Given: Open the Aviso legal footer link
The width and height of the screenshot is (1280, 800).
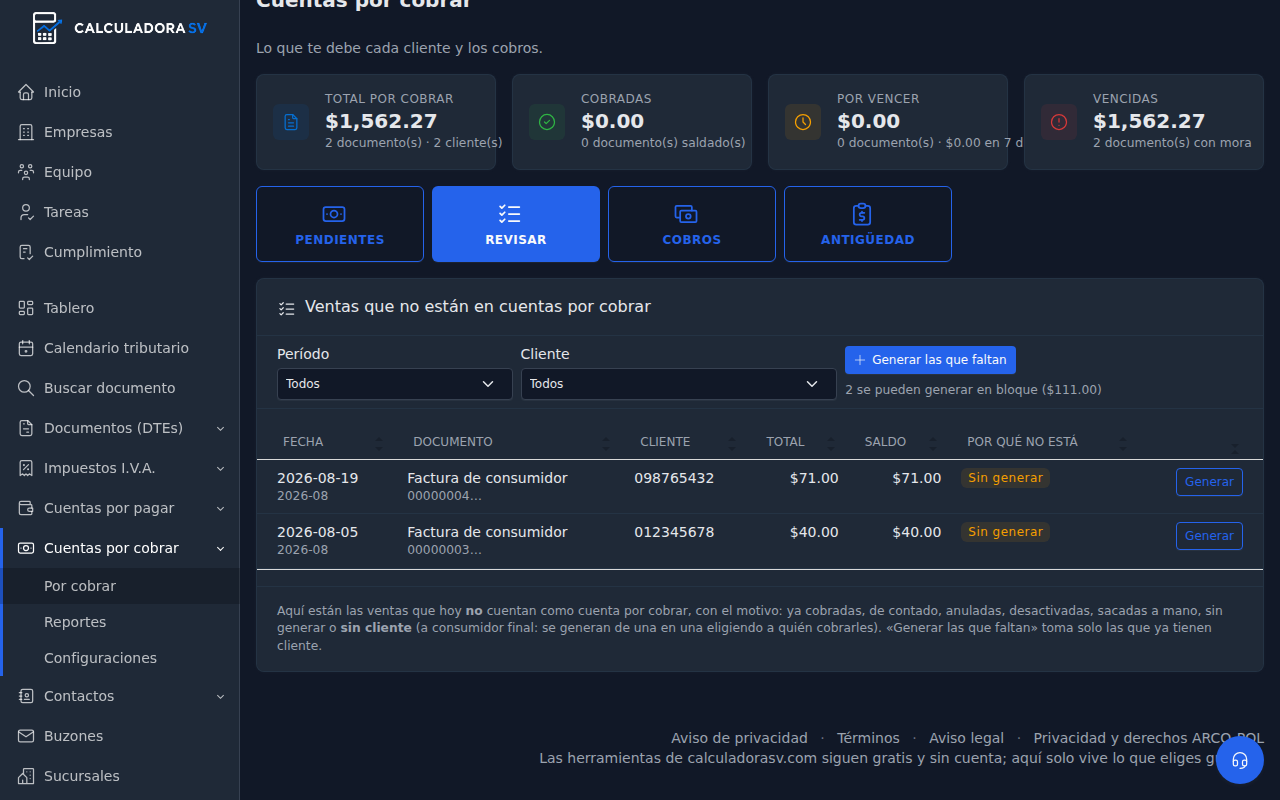Looking at the screenshot, I should coord(966,738).
